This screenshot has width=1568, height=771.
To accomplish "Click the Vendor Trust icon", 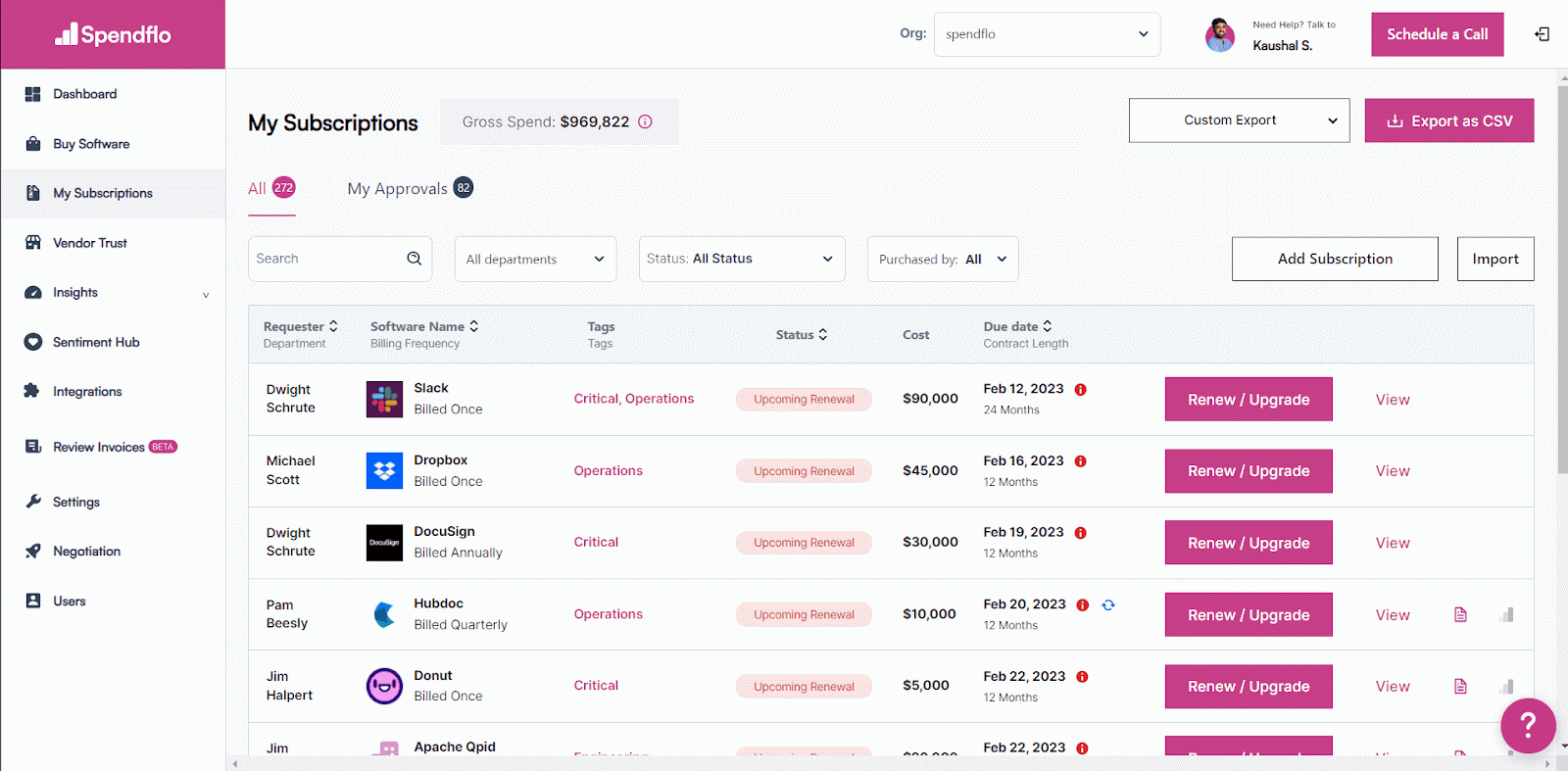I will pyautogui.click(x=33, y=243).
